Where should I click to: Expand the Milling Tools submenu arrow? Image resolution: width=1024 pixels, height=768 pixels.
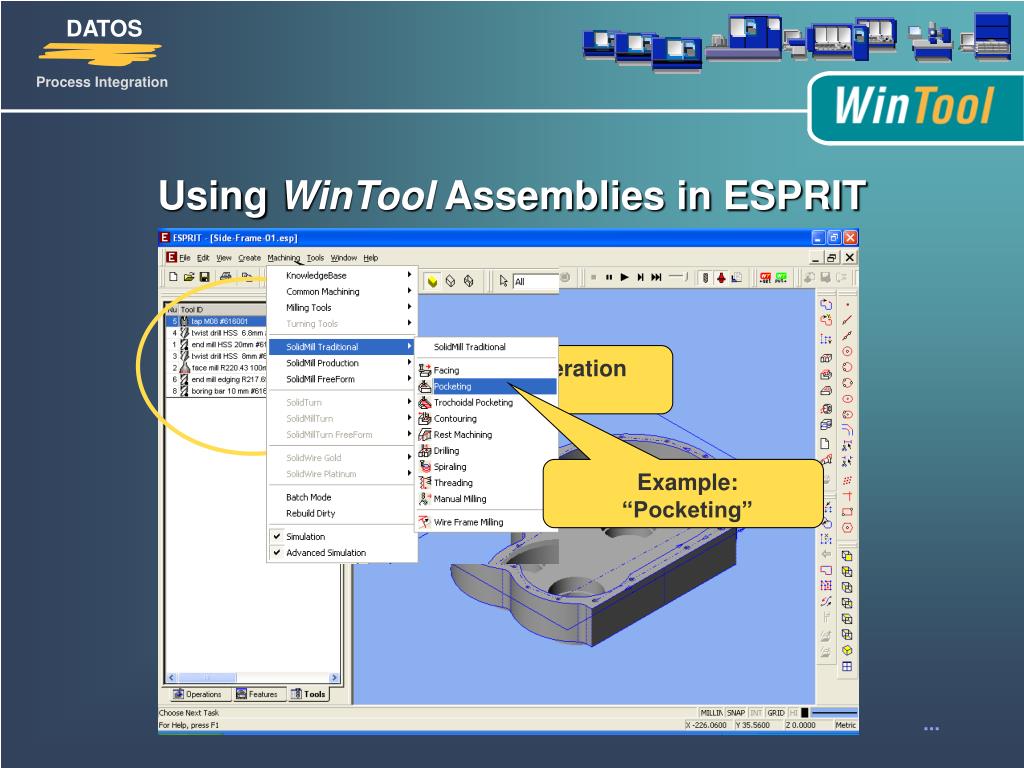tap(409, 307)
